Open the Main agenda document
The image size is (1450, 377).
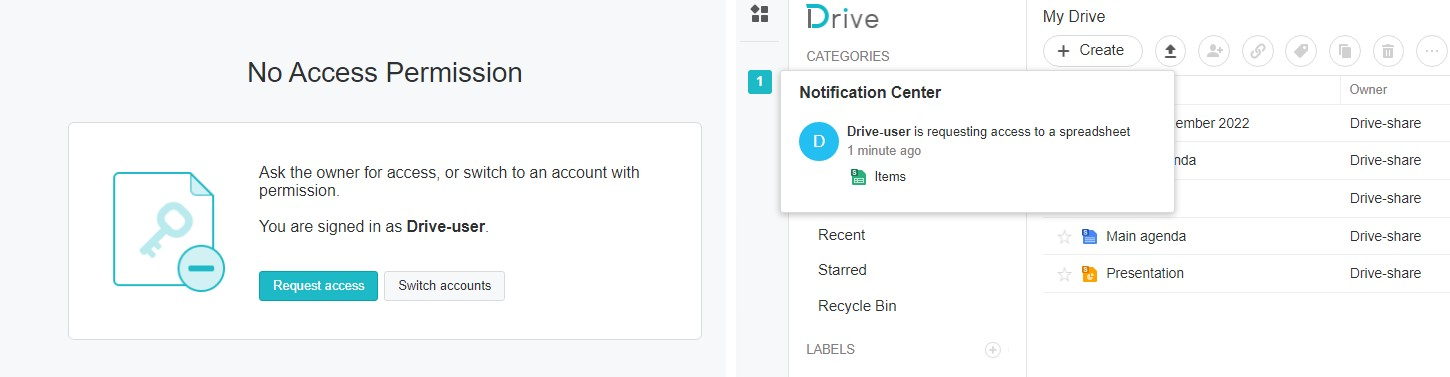(1146, 237)
